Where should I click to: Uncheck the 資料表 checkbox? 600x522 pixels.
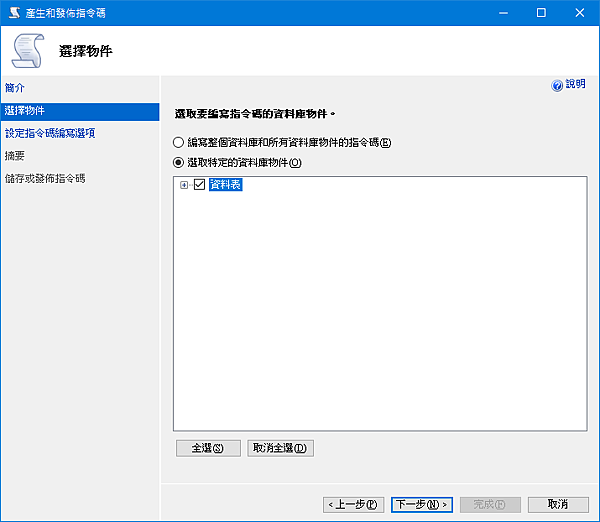coord(199,184)
